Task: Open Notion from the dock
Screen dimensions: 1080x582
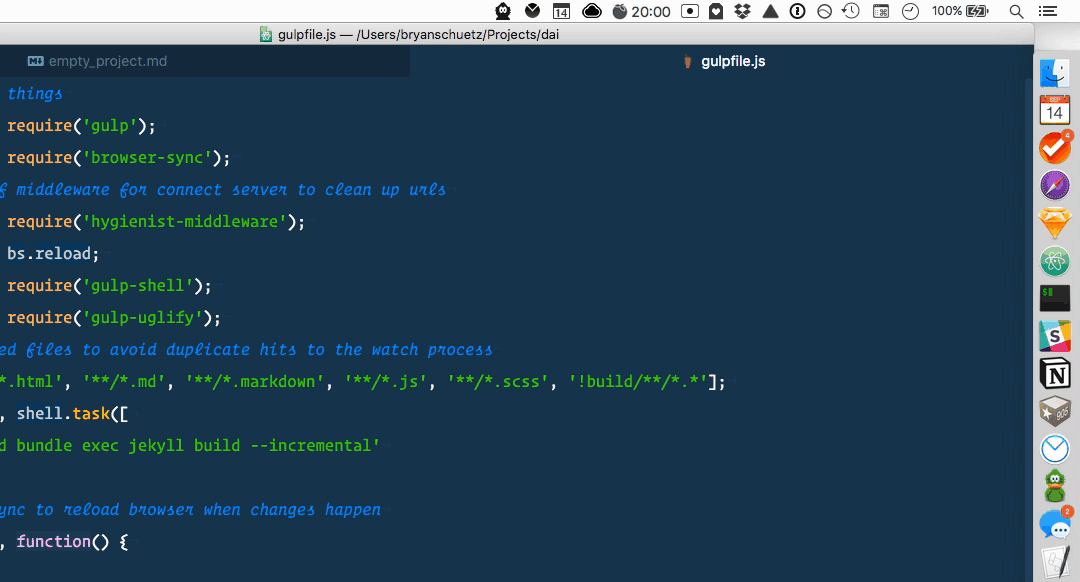Action: 1055,373
